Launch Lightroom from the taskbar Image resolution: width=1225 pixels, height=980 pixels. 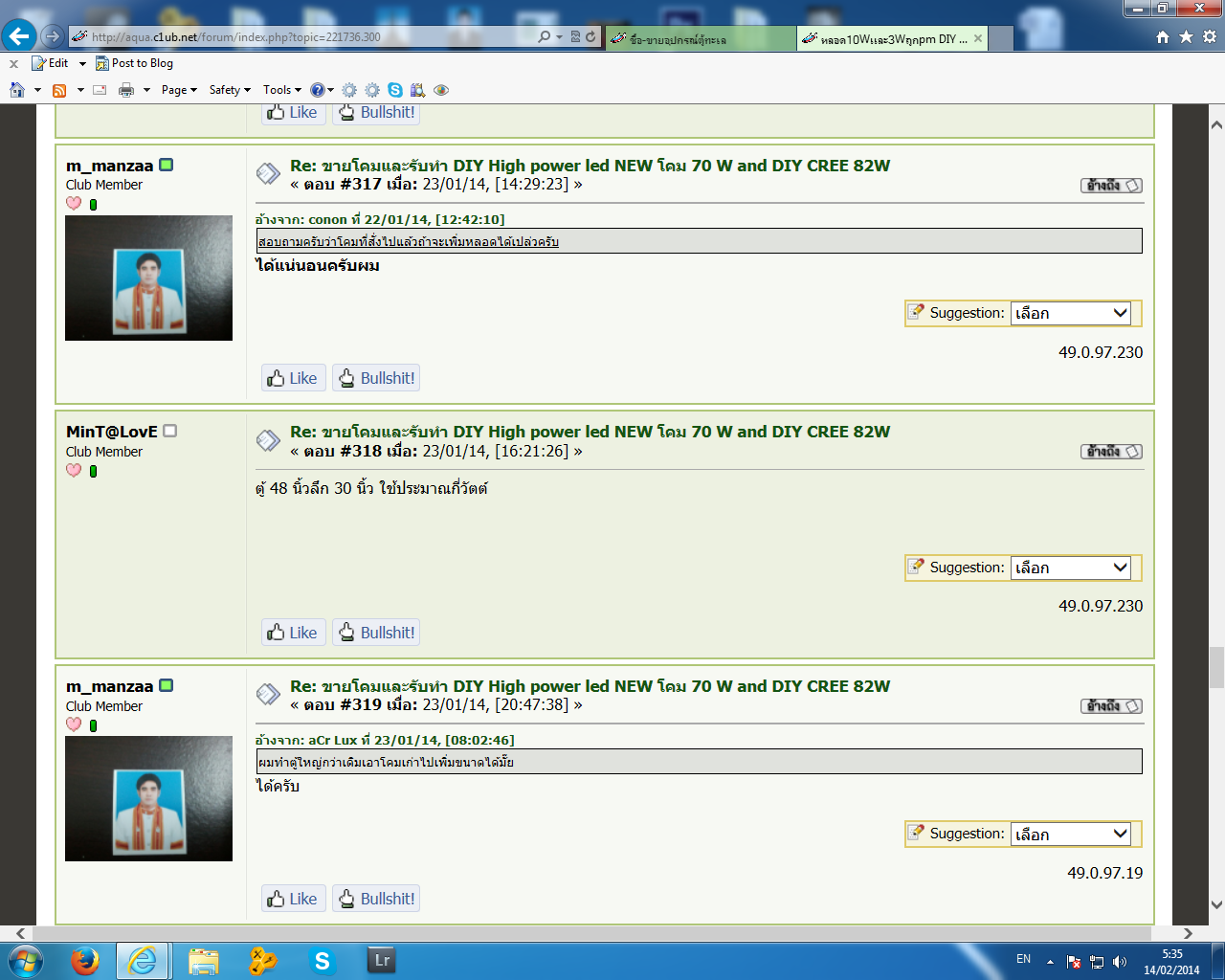381,960
